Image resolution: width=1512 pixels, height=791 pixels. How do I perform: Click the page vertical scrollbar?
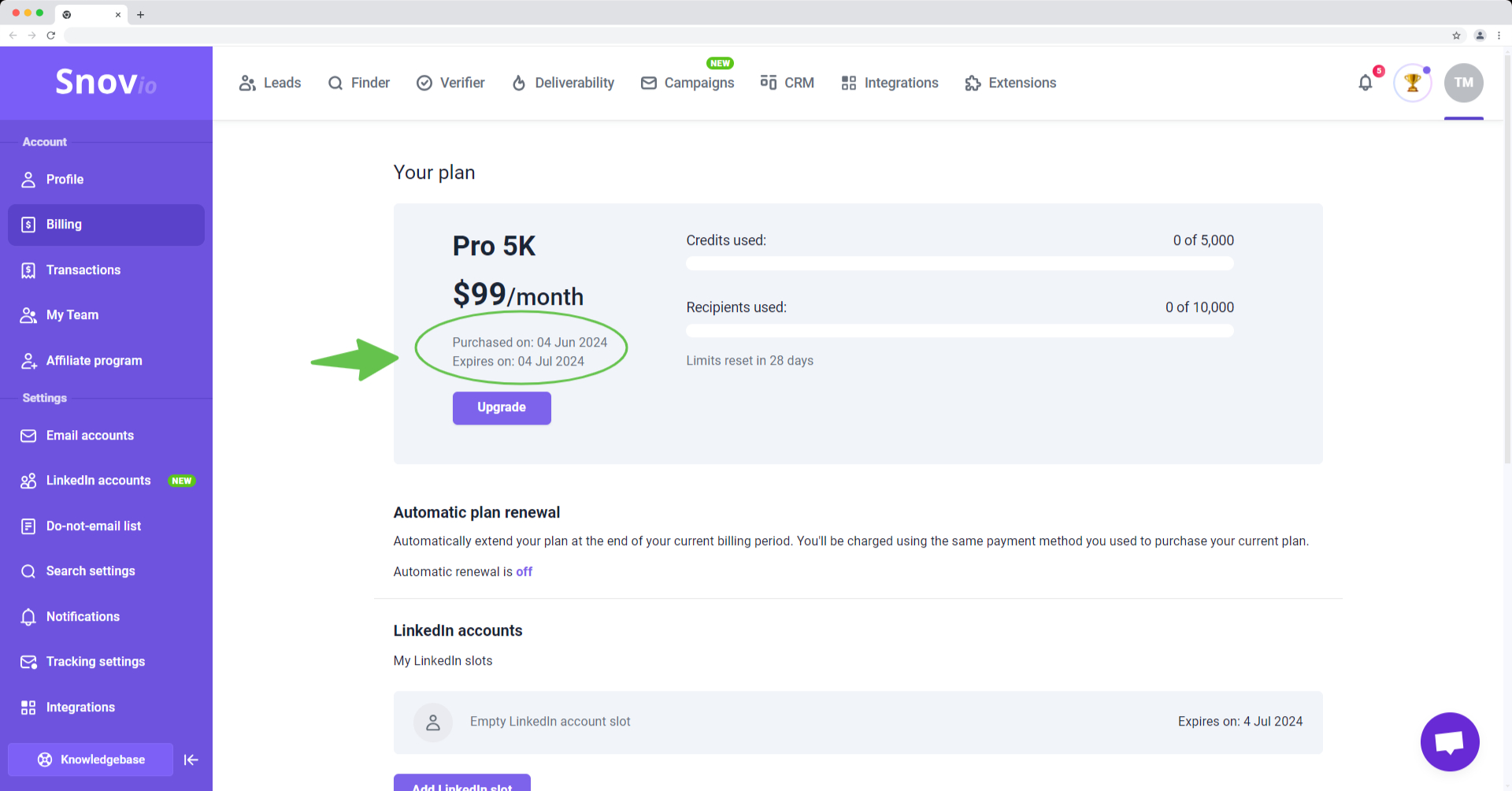tap(1507, 260)
